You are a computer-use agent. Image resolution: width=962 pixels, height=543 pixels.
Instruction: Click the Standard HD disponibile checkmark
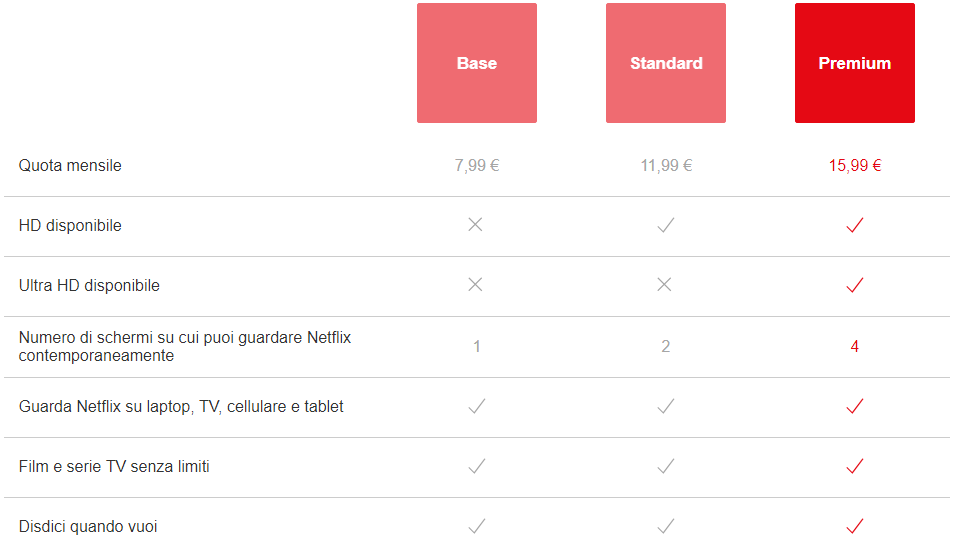[x=666, y=225]
